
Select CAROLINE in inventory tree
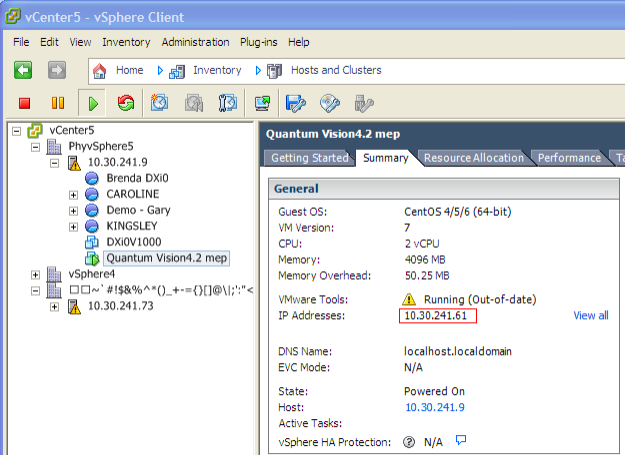133,194
